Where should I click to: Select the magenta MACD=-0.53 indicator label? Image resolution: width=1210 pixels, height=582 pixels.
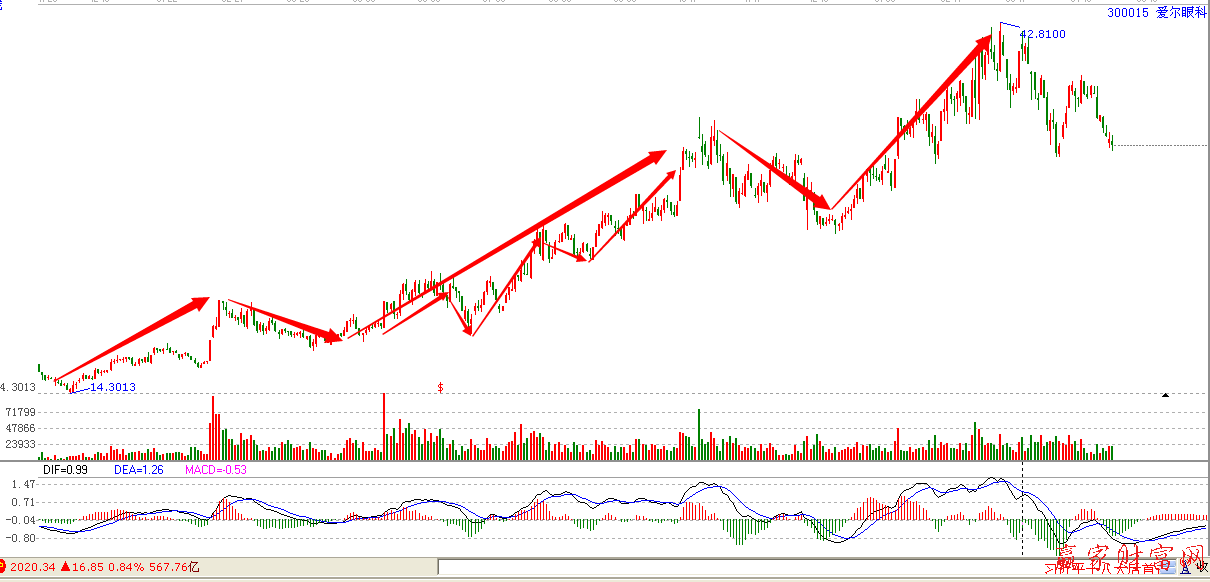click(x=216, y=469)
